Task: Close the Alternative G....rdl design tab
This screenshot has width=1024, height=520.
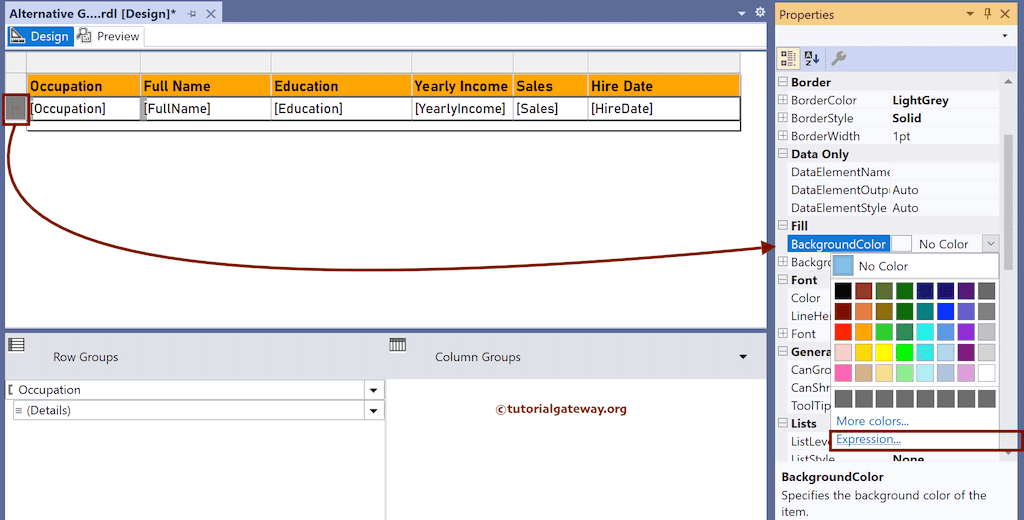Action: click(x=211, y=14)
